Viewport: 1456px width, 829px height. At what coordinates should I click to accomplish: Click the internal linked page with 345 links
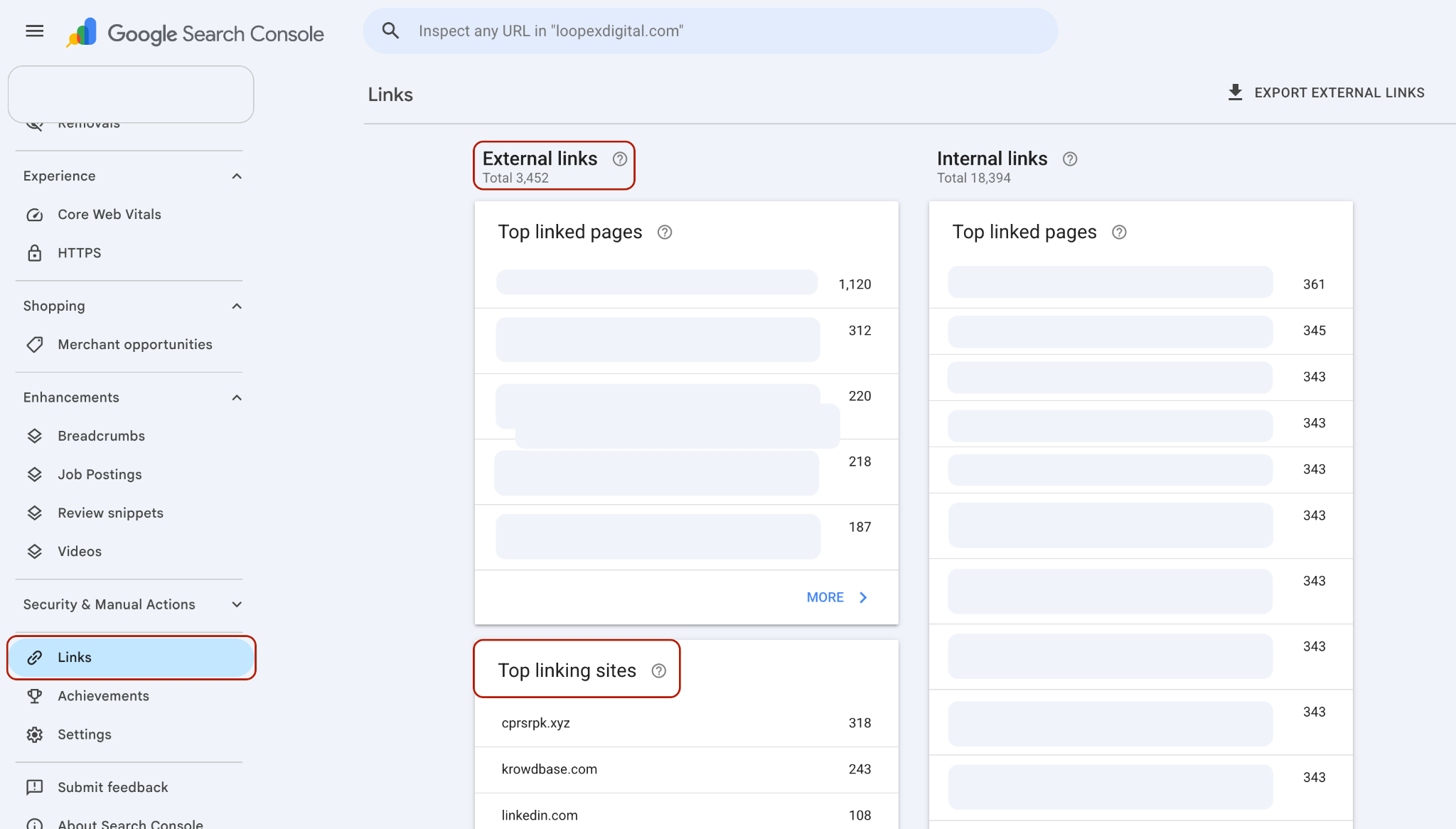pyautogui.click(x=1140, y=331)
